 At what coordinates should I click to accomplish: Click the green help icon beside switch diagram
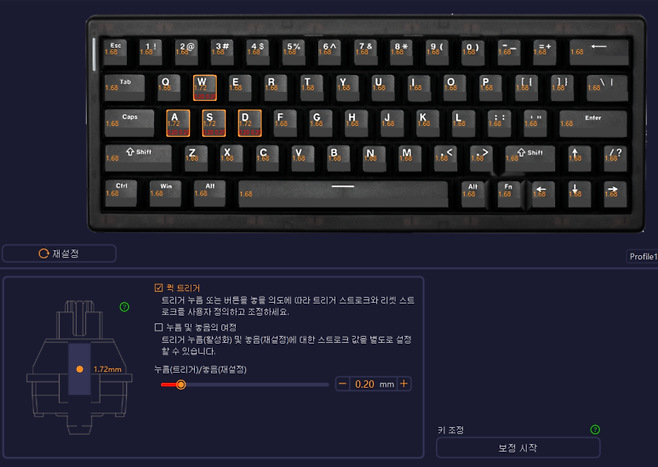124,307
